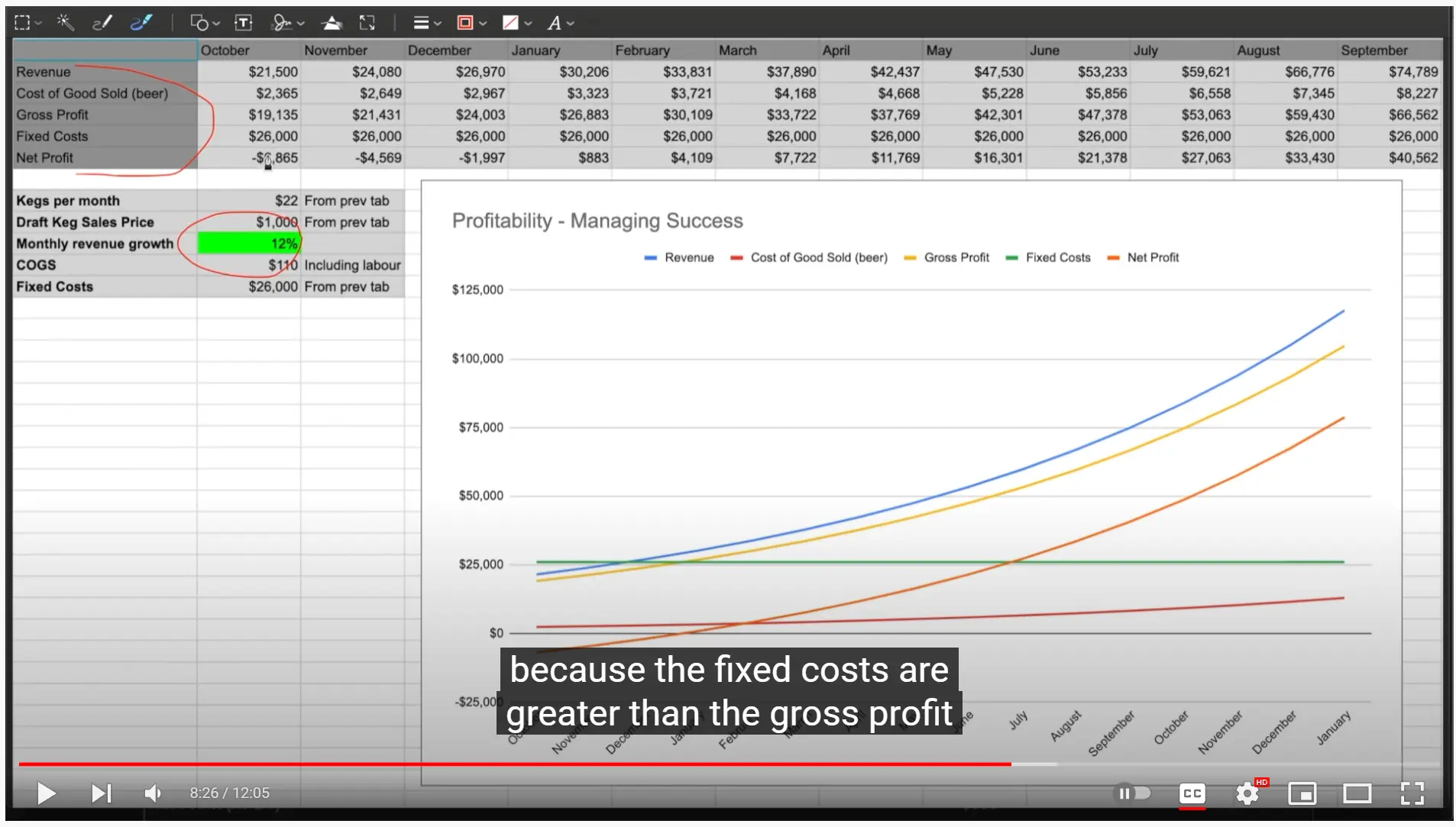This screenshot has width=1456, height=827.
Task: Open the Text Style dropdown
Action: [x=560, y=23]
